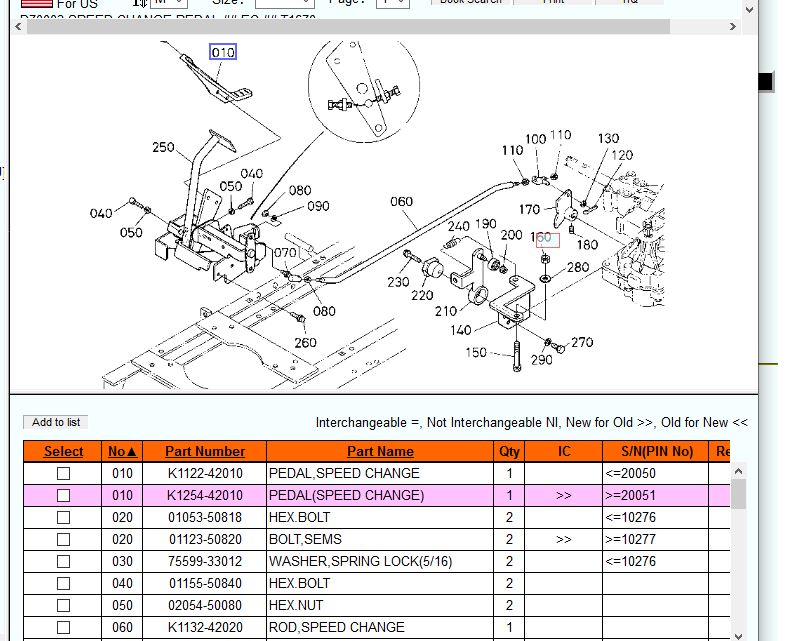This screenshot has height=641, width=804.
Task: Select checkbox for HEX.BOLT 01053-50818
Action: (64, 517)
